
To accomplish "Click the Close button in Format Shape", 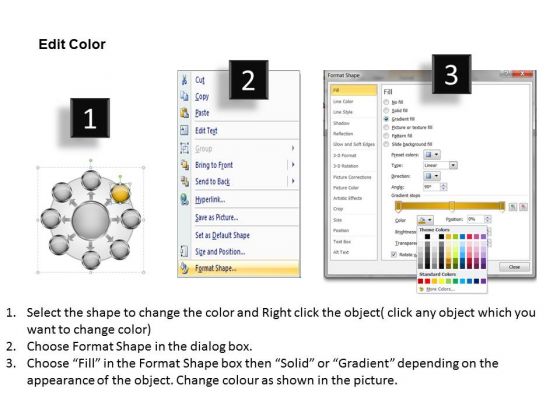I will [x=514, y=267].
